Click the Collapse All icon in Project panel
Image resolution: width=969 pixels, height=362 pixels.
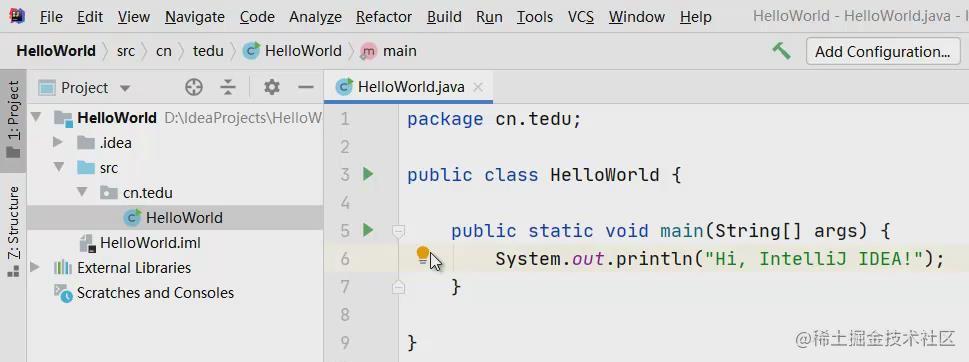click(x=228, y=88)
